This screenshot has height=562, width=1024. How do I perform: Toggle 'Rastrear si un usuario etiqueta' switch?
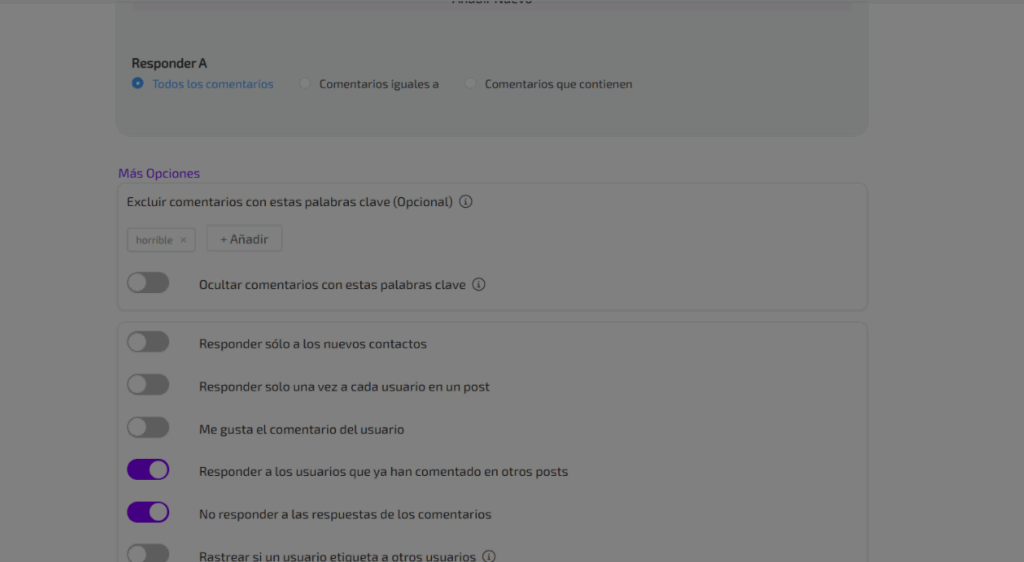148,553
